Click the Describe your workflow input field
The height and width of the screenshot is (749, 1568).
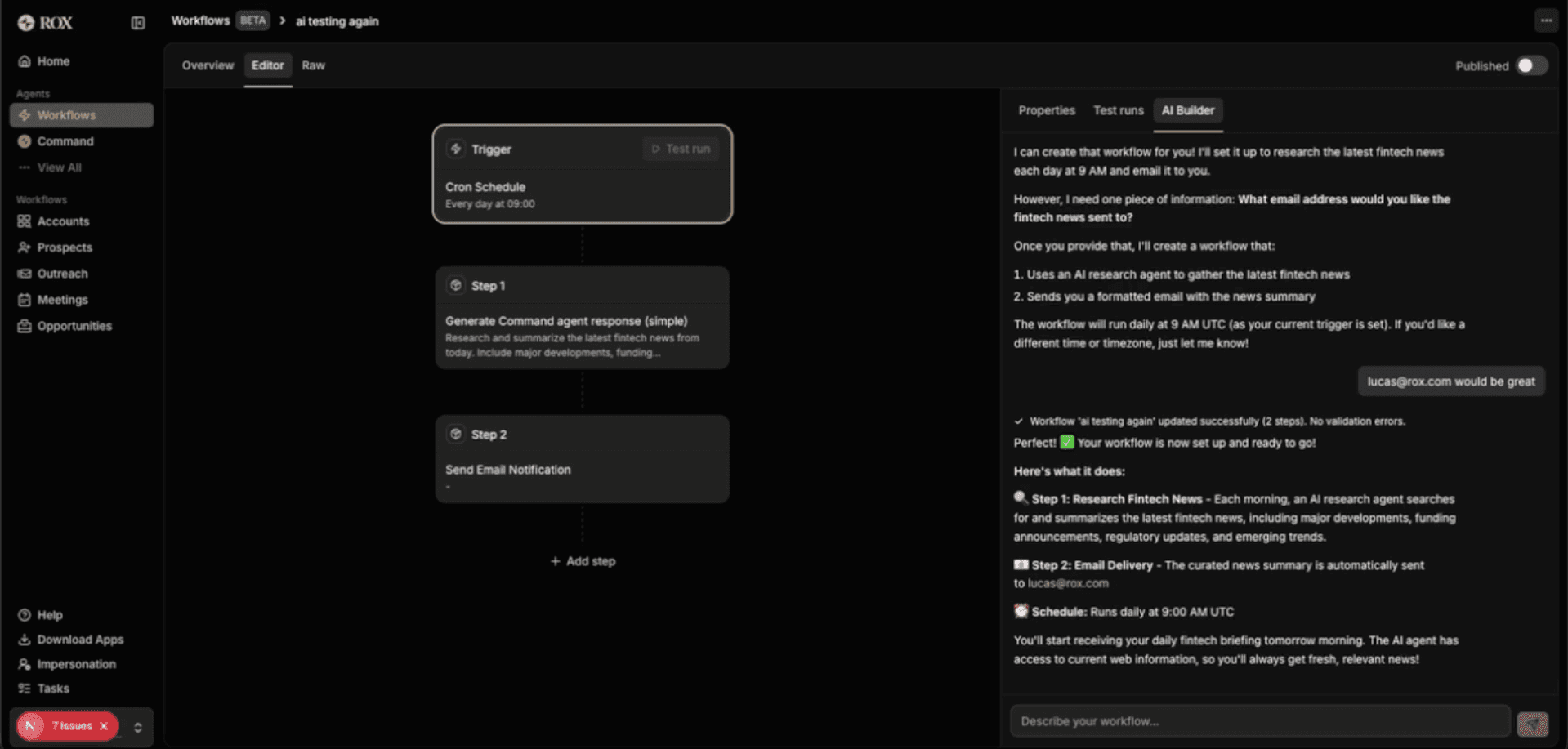[1258, 721]
